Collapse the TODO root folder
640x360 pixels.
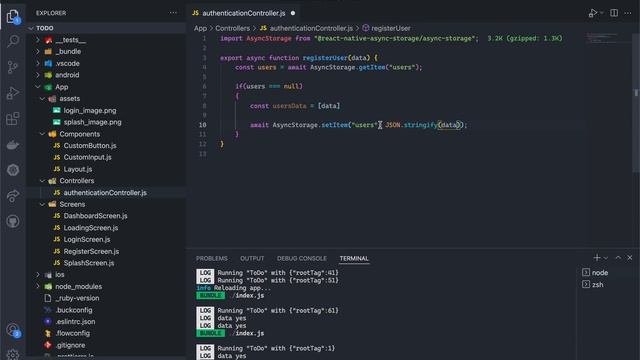tap(106, 28)
